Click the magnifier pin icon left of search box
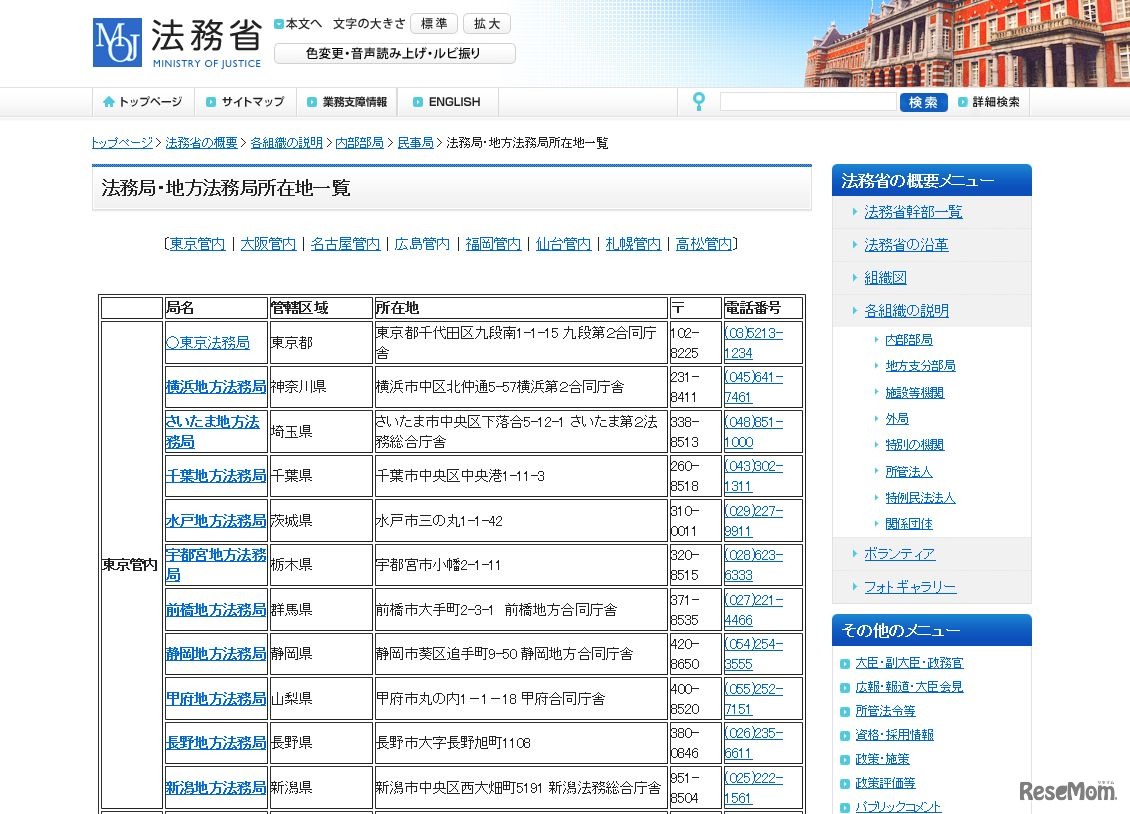 pos(697,101)
